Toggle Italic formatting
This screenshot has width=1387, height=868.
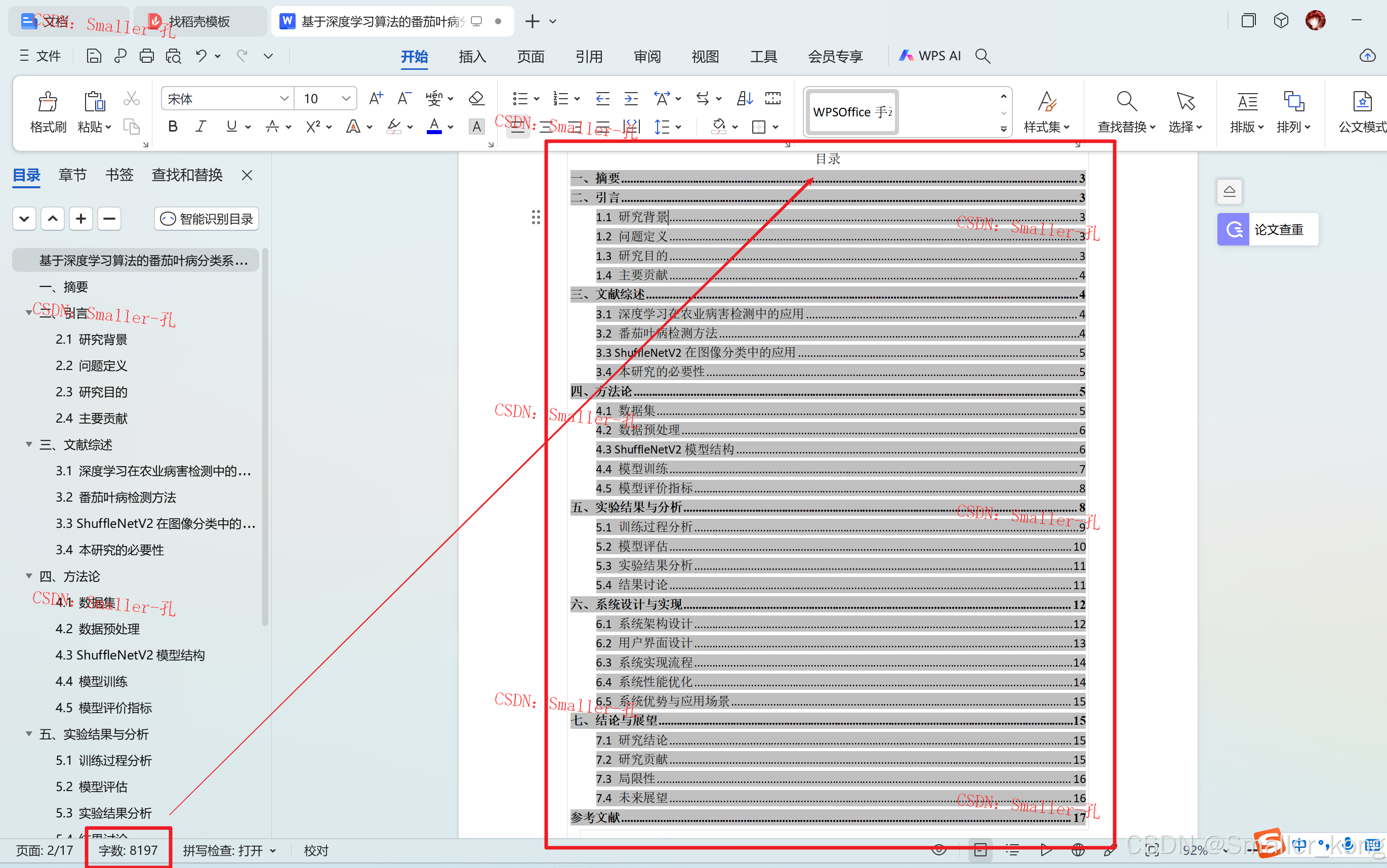click(x=200, y=127)
